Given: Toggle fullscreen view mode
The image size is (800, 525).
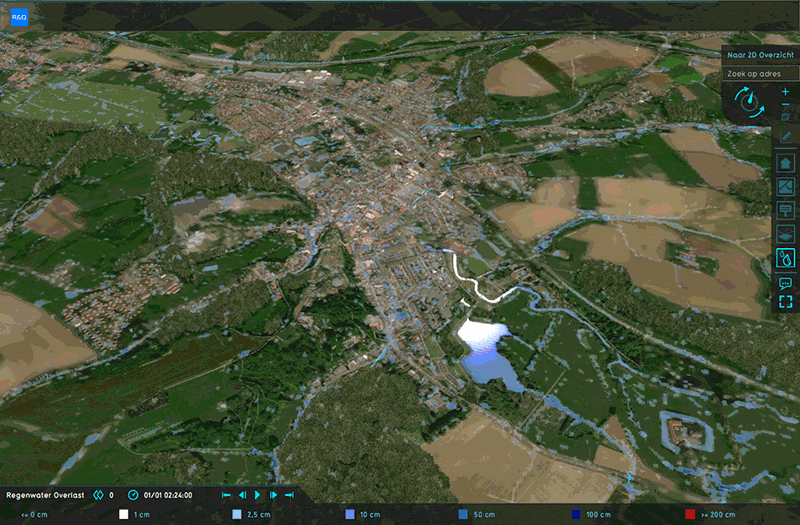Looking at the screenshot, I should [x=785, y=302].
